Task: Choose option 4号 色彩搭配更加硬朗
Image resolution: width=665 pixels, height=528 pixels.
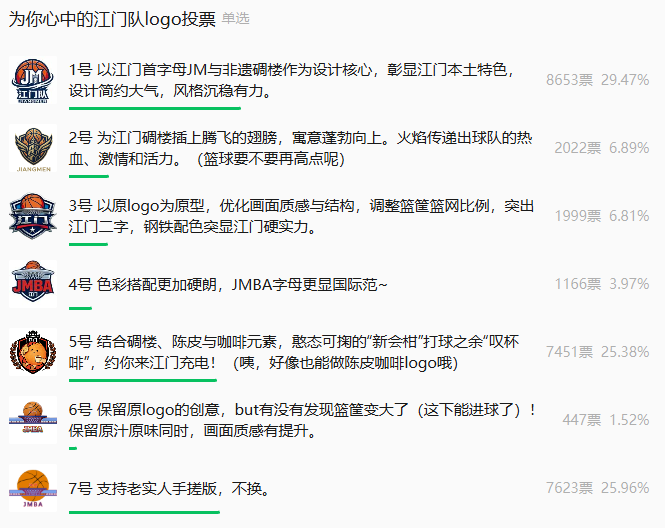Action: point(228,284)
